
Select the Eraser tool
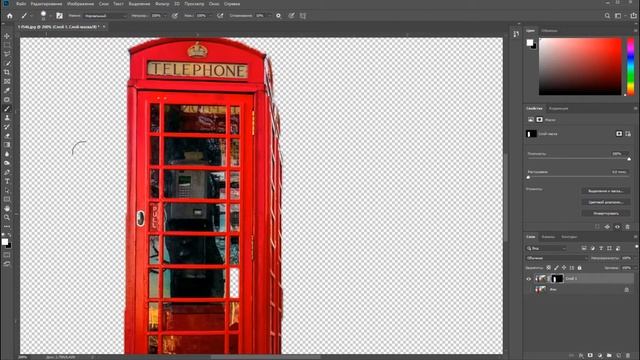[7, 136]
